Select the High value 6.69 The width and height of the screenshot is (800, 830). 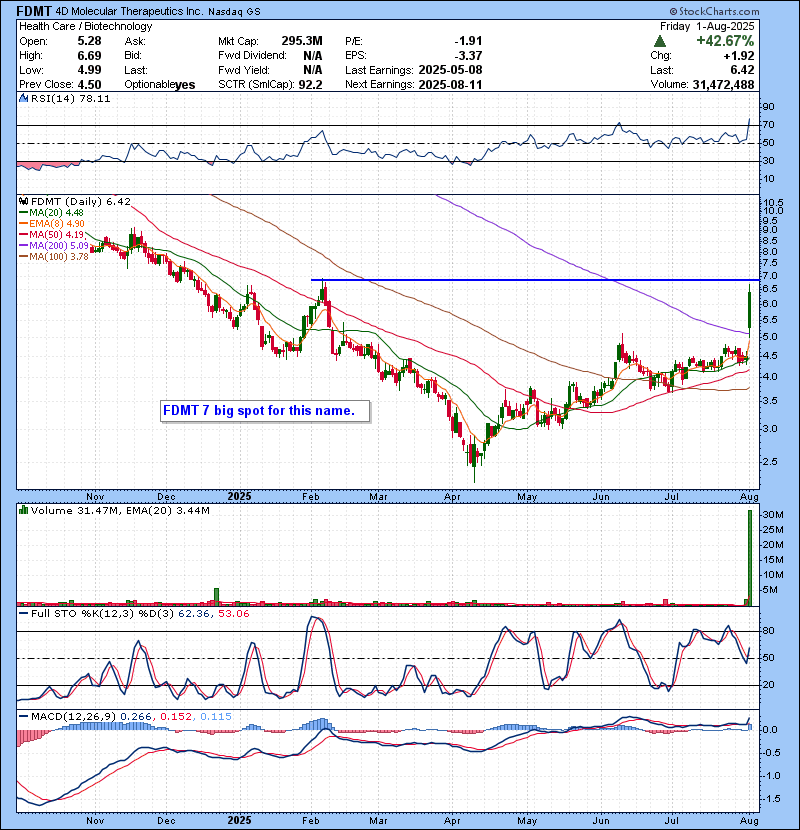point(89,55)
